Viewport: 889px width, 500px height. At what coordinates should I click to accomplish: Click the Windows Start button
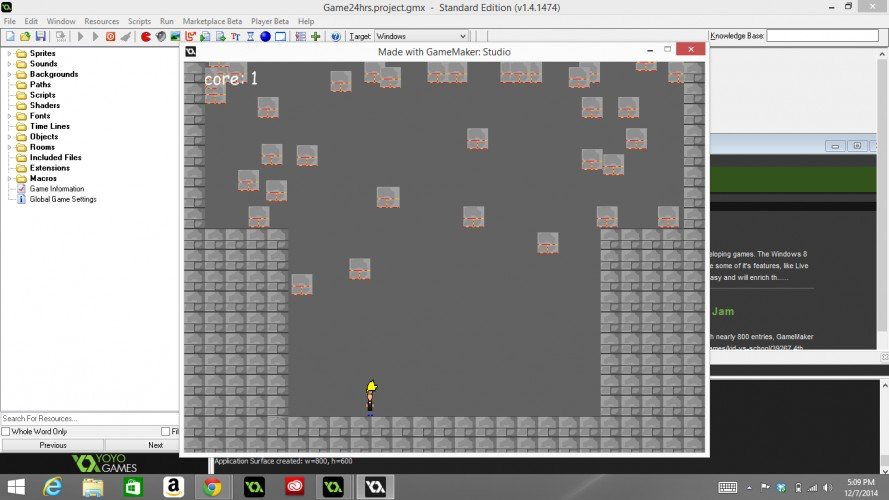tap(16, 487)
